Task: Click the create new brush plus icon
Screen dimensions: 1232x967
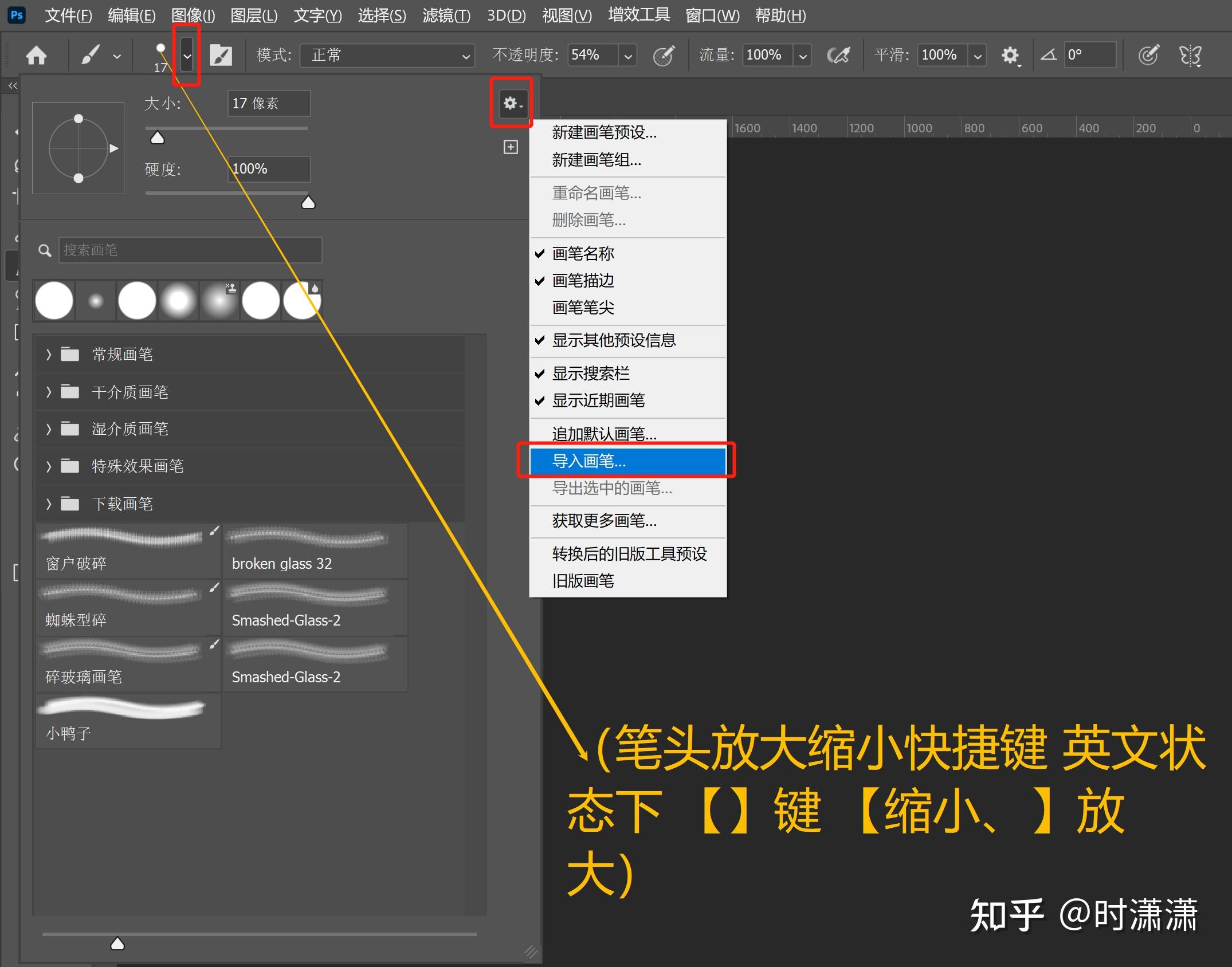Action: click(510, 147)
